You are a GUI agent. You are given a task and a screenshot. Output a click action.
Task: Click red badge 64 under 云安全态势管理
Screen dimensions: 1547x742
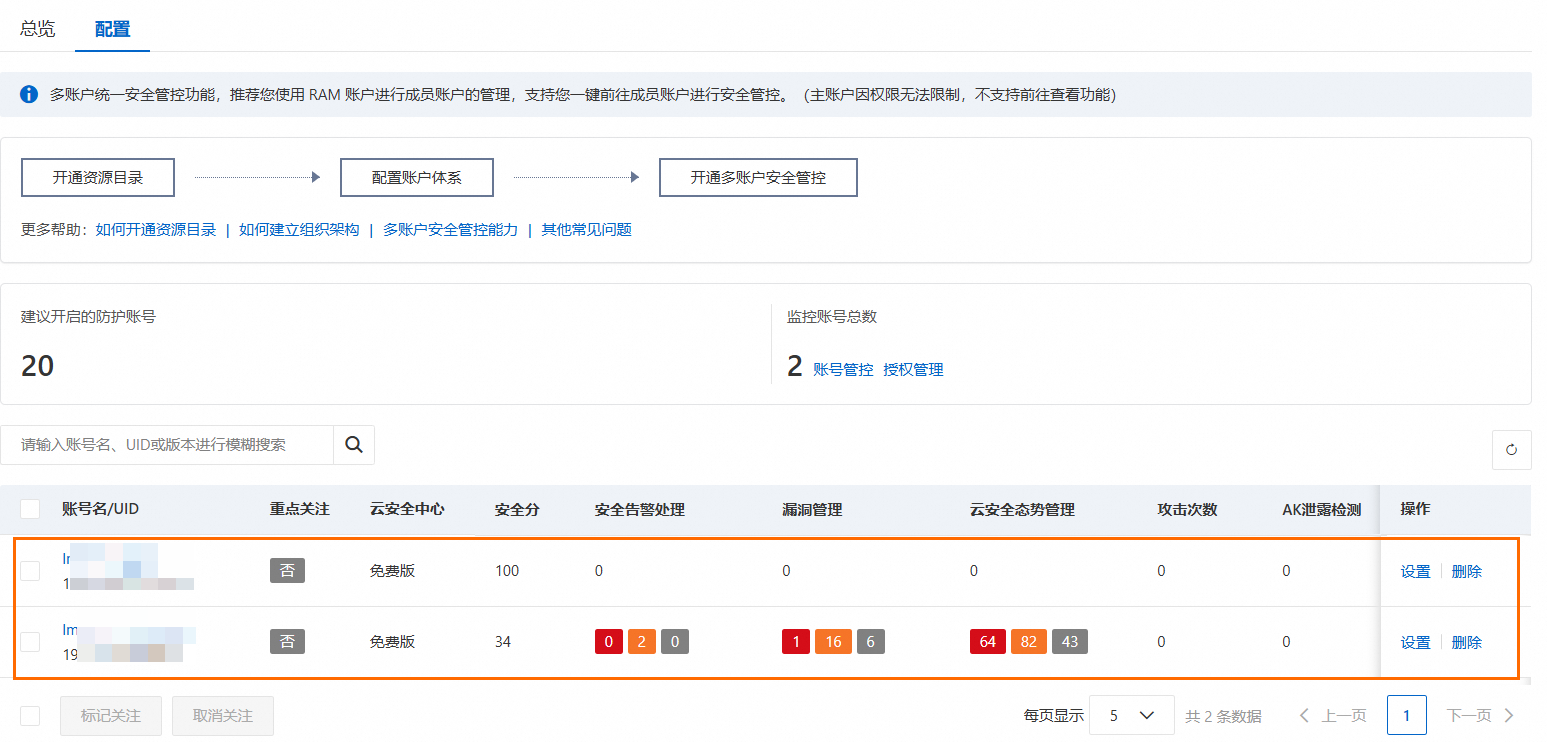[x=988, y=641]
